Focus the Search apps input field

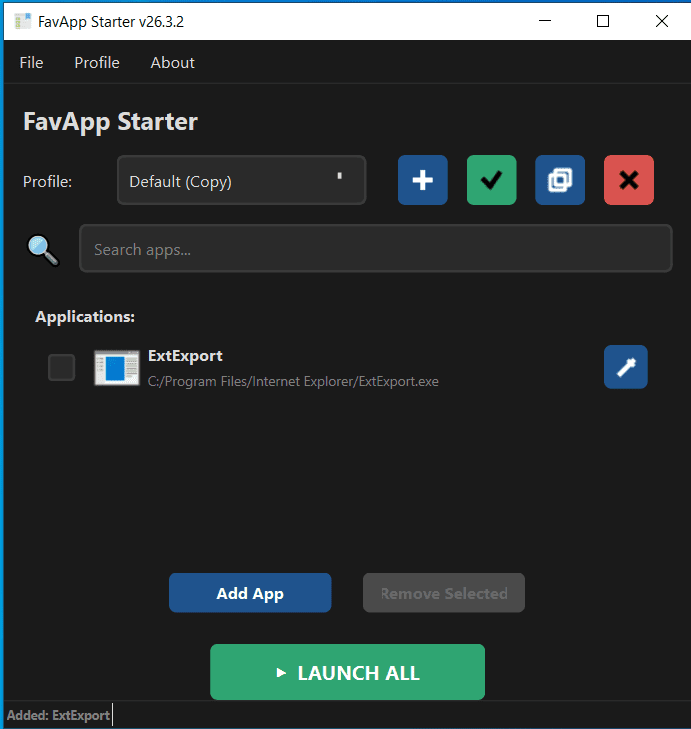tap(376, 249)
